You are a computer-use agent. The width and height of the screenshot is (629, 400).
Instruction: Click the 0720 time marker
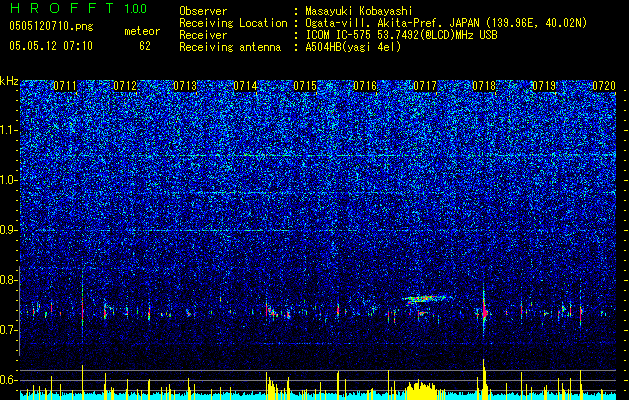pos(604,86)
